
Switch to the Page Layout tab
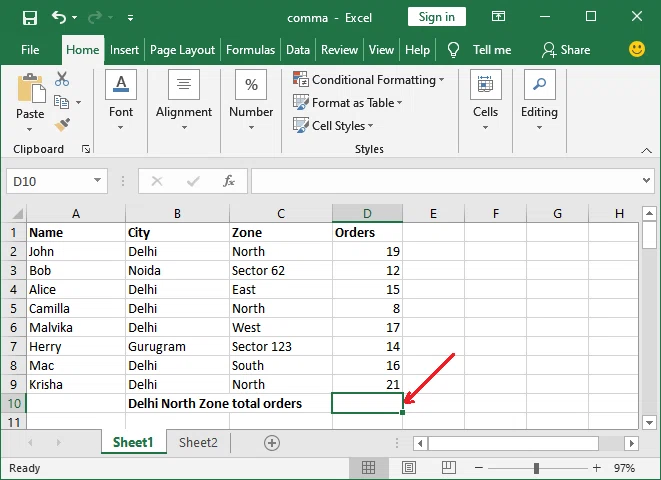click(182, 50)
